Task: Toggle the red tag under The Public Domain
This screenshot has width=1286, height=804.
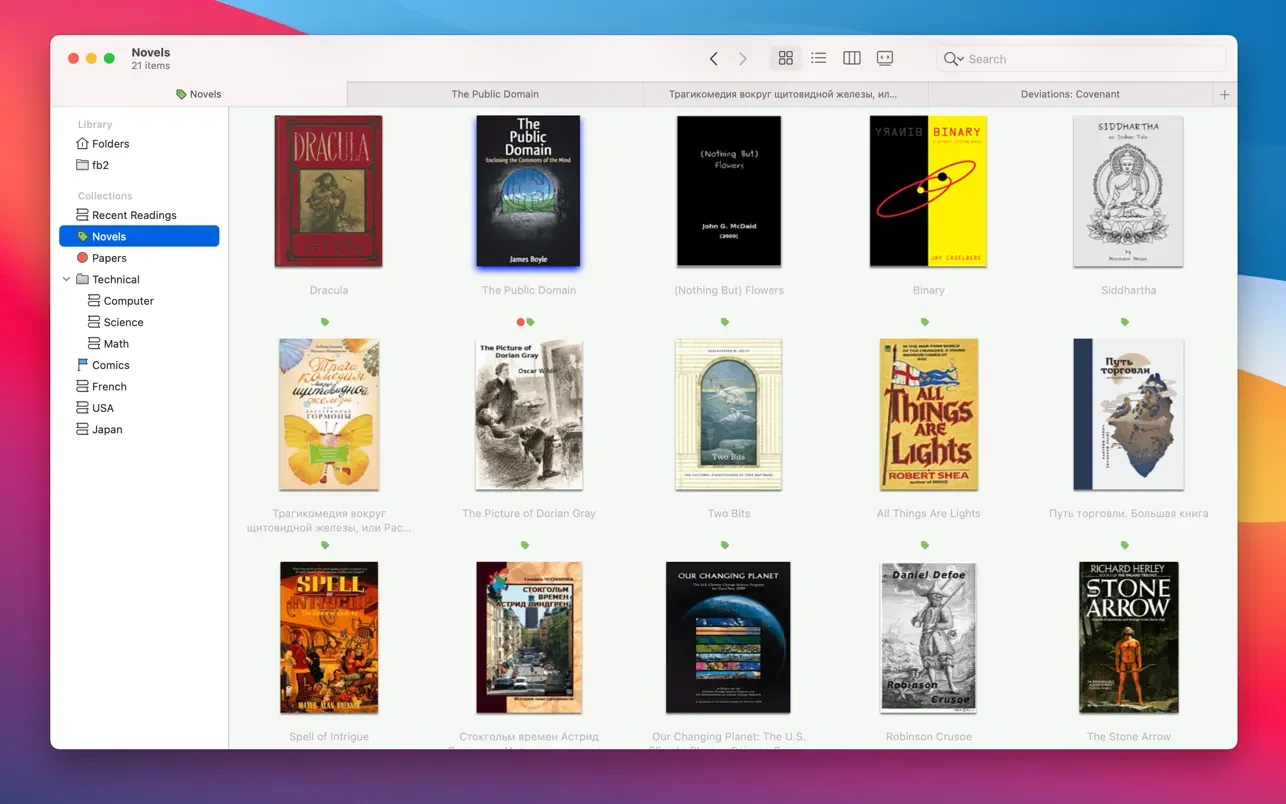Action: [521, 322]
